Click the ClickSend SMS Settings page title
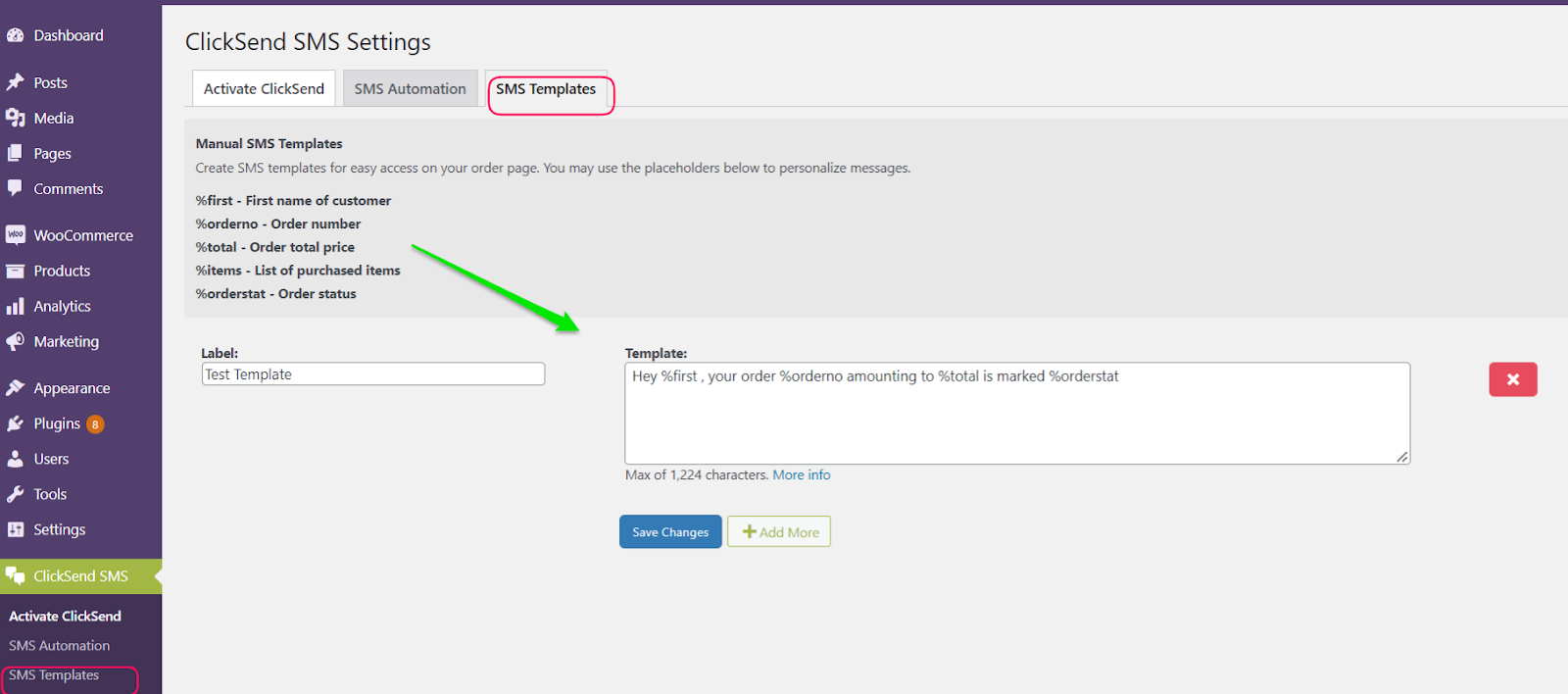 308,41
